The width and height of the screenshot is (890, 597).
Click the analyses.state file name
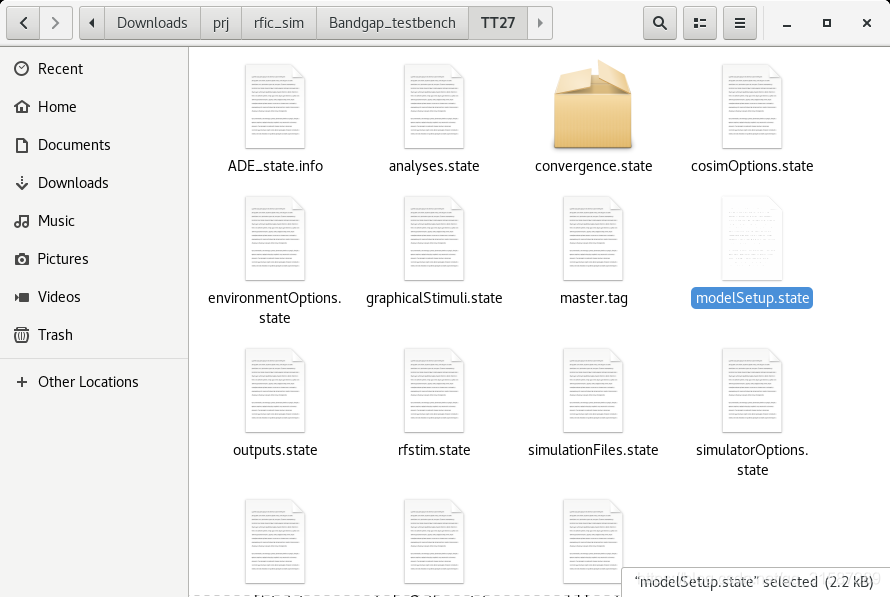tap(434, 166)
